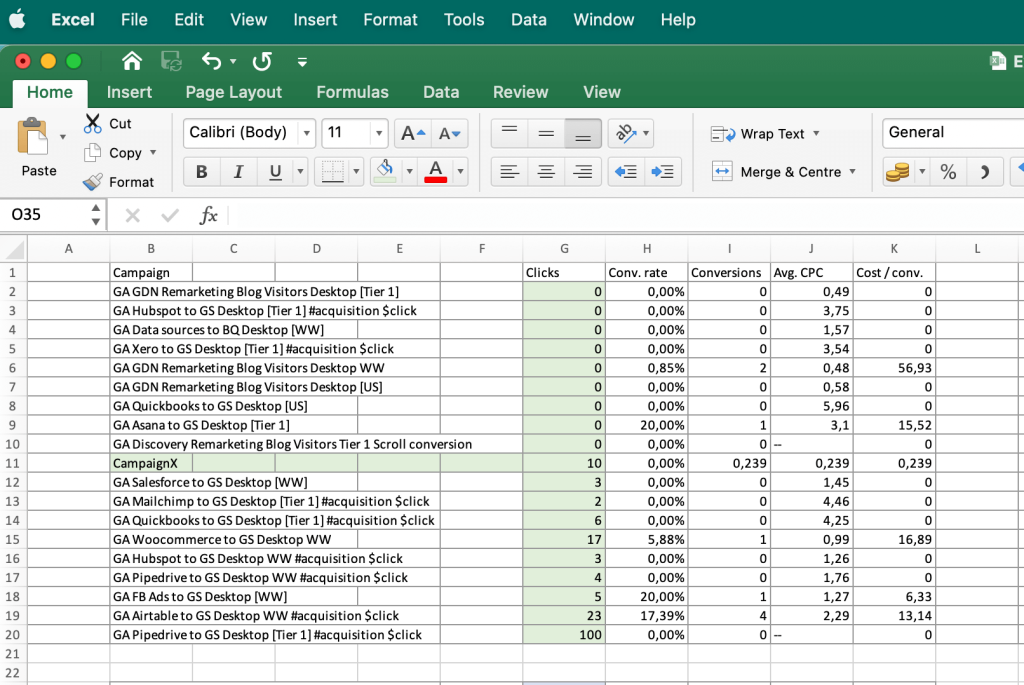Click the Wrap Text icon
The image size is (1024, 685).
coord(724,133)
